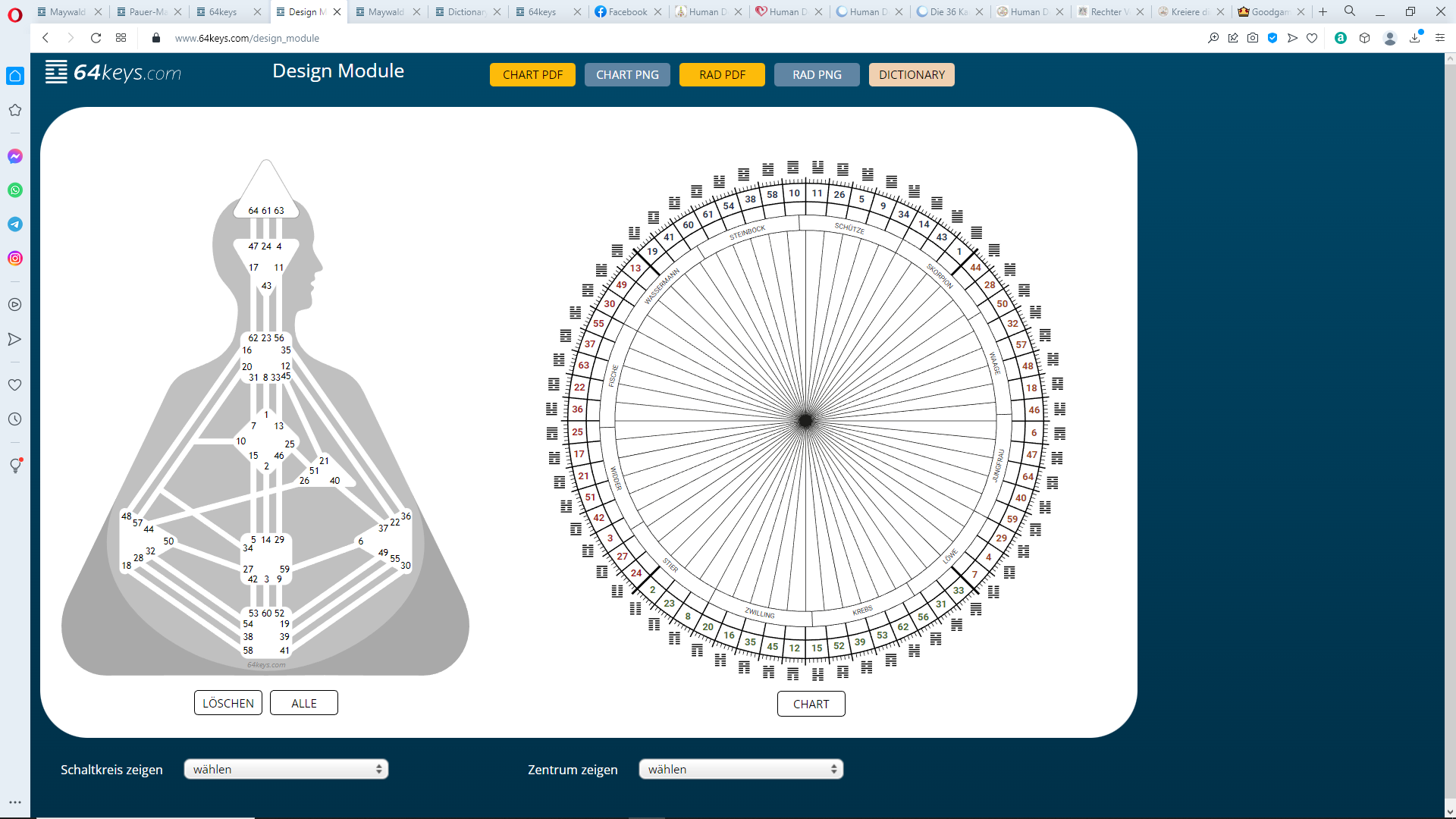
Task: Open Instagram in the sidebar
Action: tap(15, 259)
